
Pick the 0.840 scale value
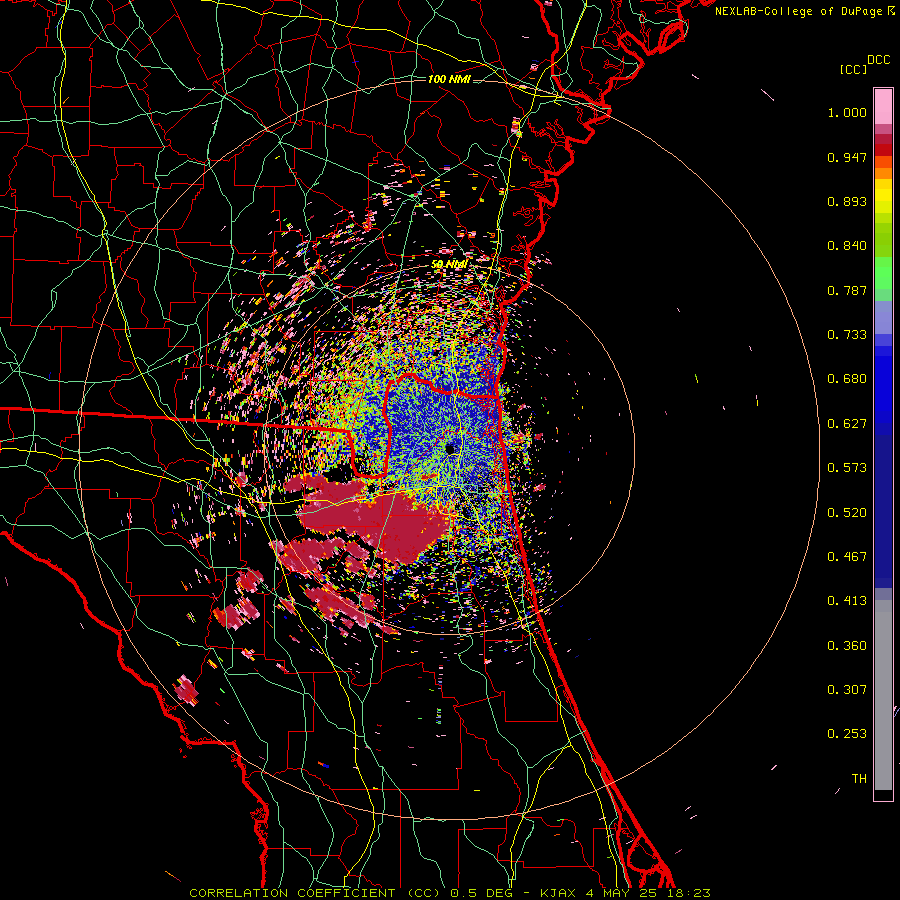pos(847,246)
